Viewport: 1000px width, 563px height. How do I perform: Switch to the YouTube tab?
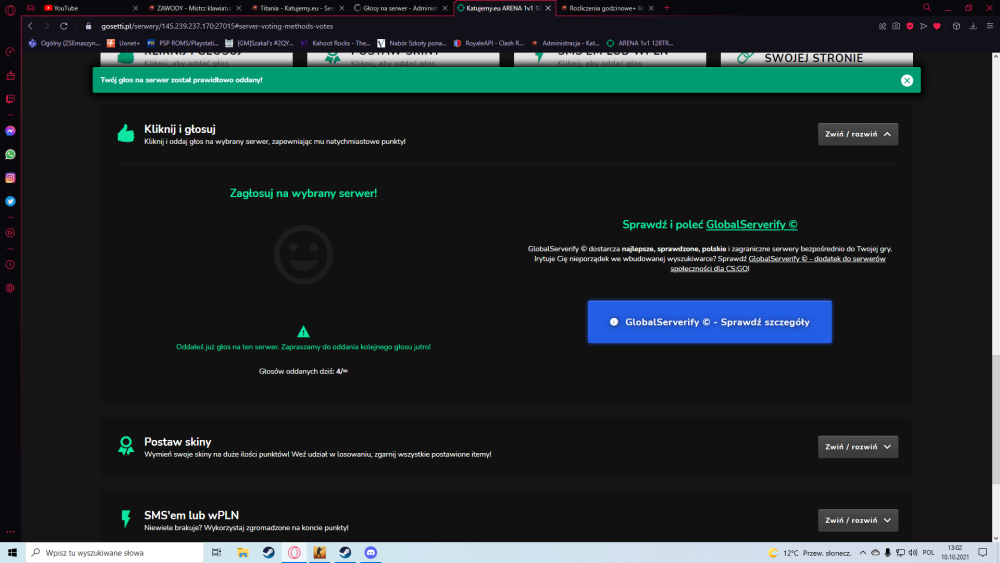[x=89, y=8]
